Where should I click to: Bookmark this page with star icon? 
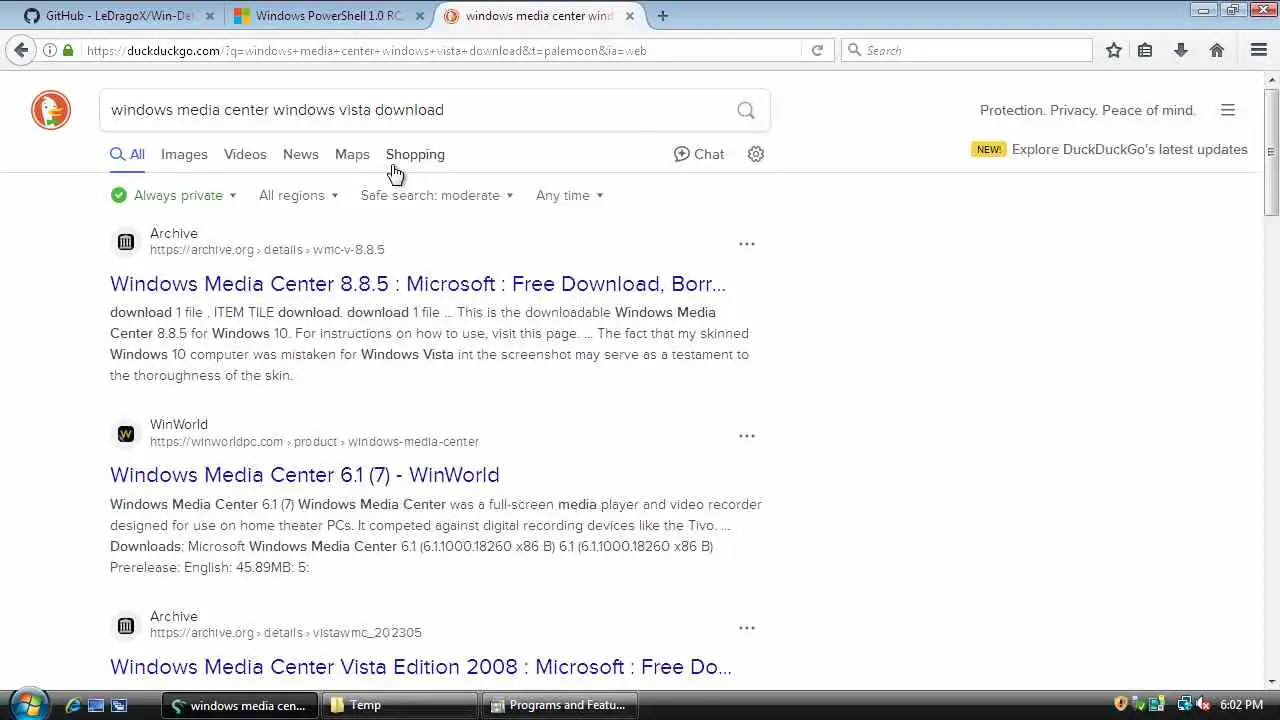point(1114,50)
